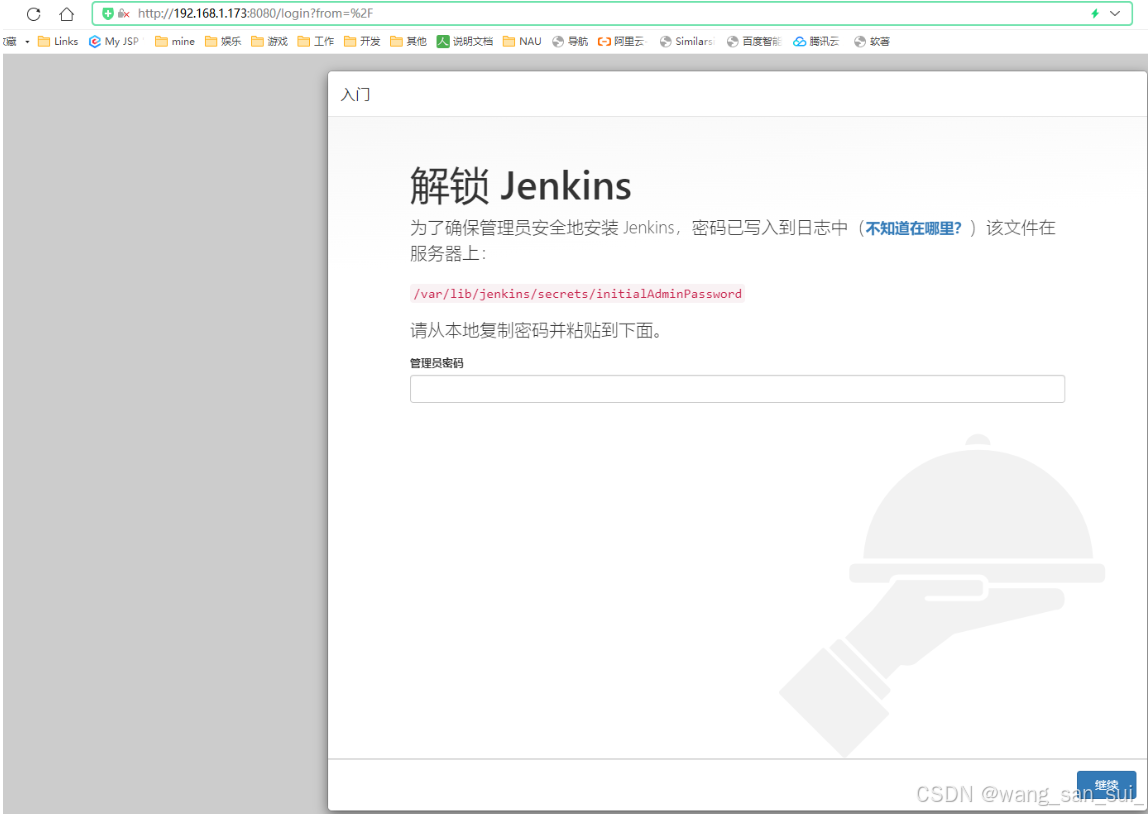The width and height of the screenshot is (1148, 814).
Task: Go to the browser home page icon
Action: [67, 14]
